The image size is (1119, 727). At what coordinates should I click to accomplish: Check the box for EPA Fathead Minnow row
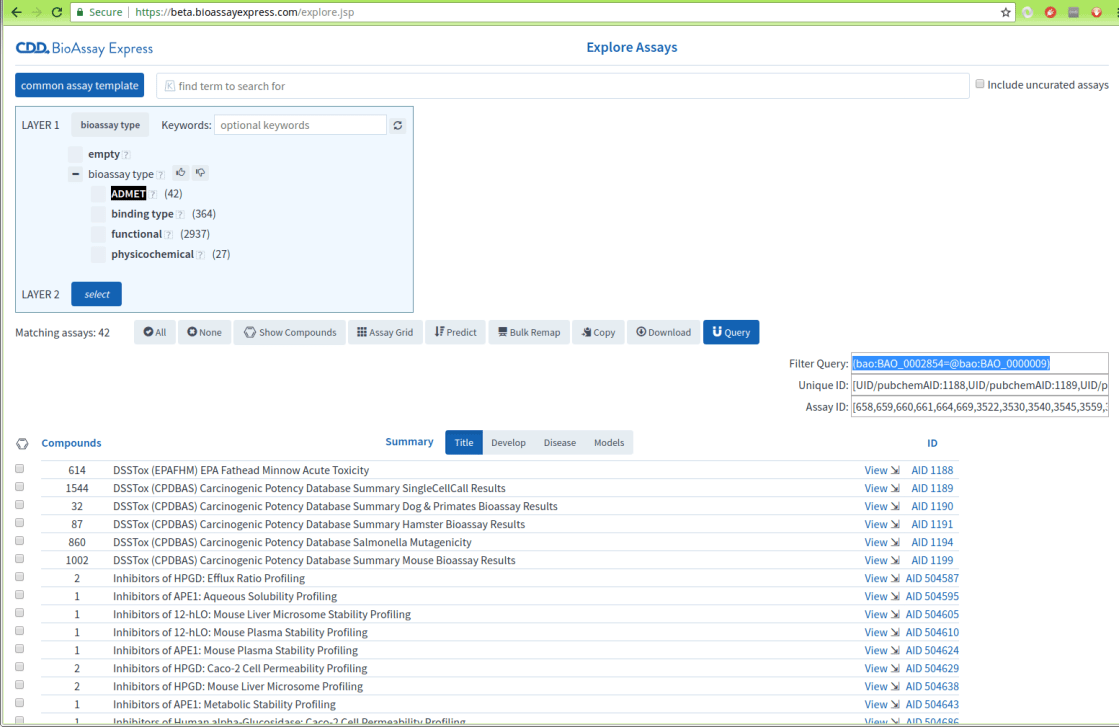pos(20,469)
